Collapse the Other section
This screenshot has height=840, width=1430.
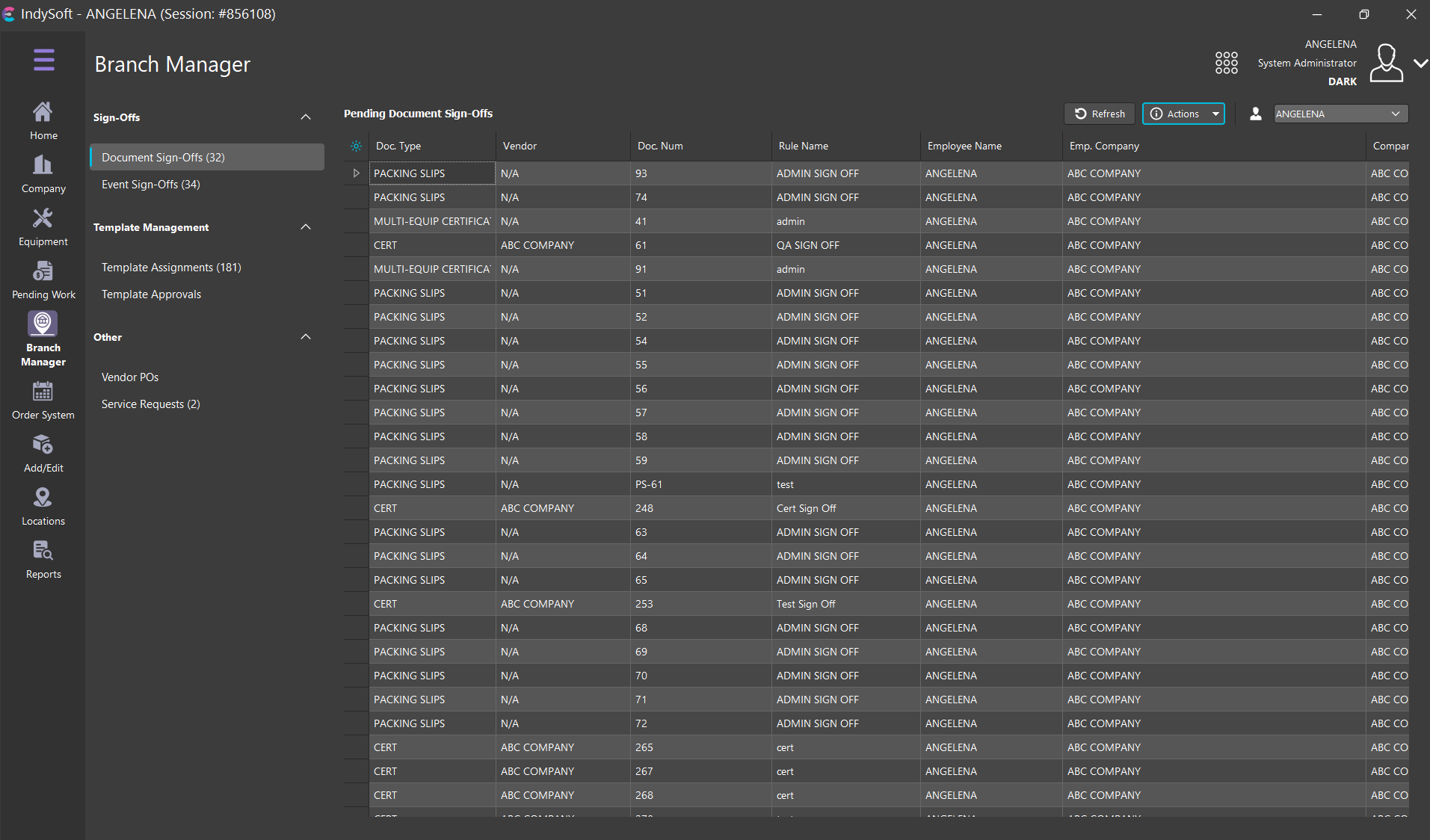coord(305,337)
